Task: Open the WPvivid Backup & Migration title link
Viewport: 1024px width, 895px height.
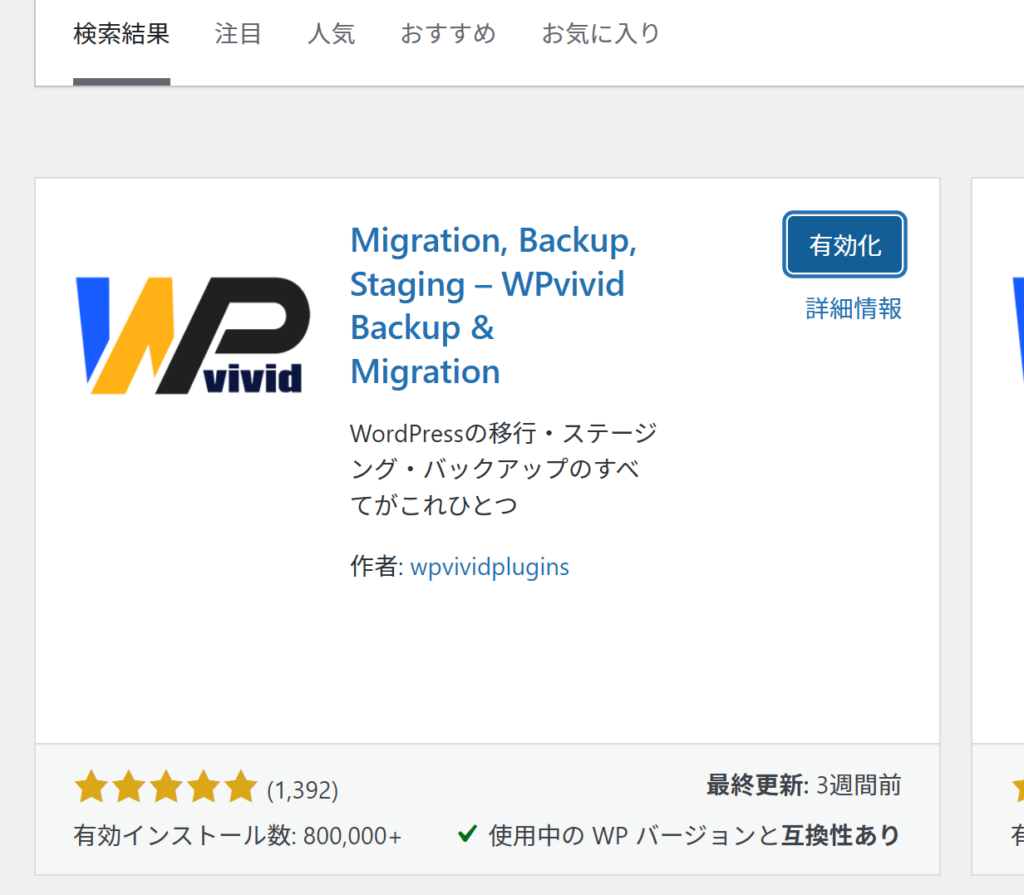Action: click(x=494, y=306)
